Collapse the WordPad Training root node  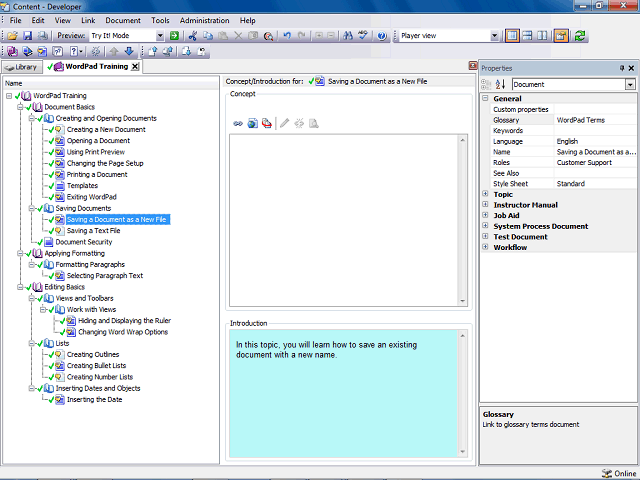pos(9,96)
